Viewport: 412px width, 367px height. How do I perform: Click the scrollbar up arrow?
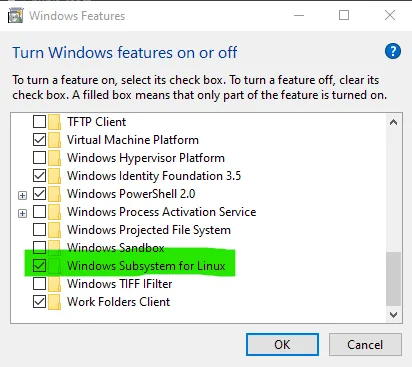[393, 122]
